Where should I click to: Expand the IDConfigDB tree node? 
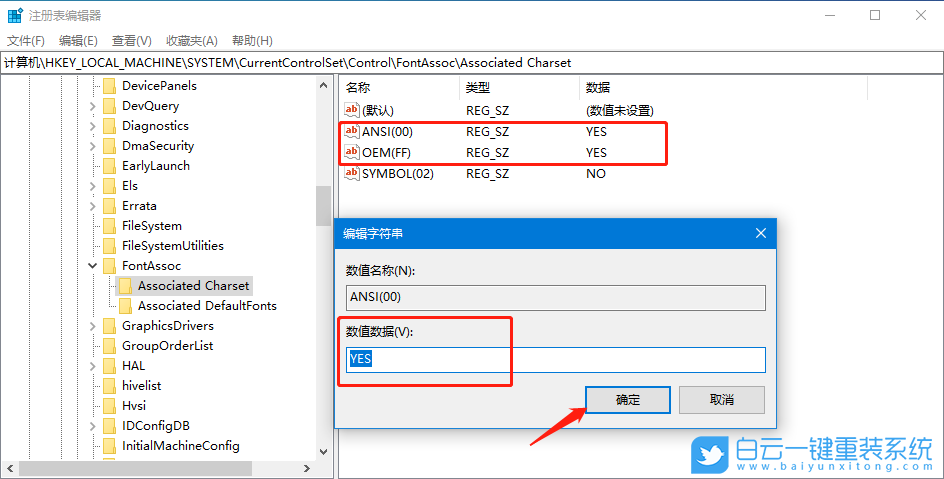(93, 426)
